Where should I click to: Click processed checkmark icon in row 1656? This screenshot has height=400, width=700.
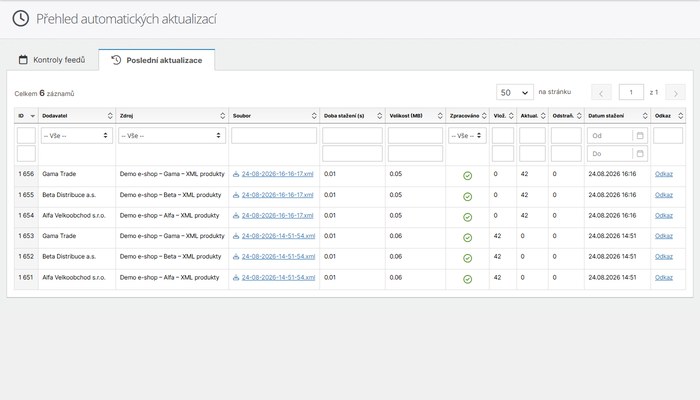[467, 176]
